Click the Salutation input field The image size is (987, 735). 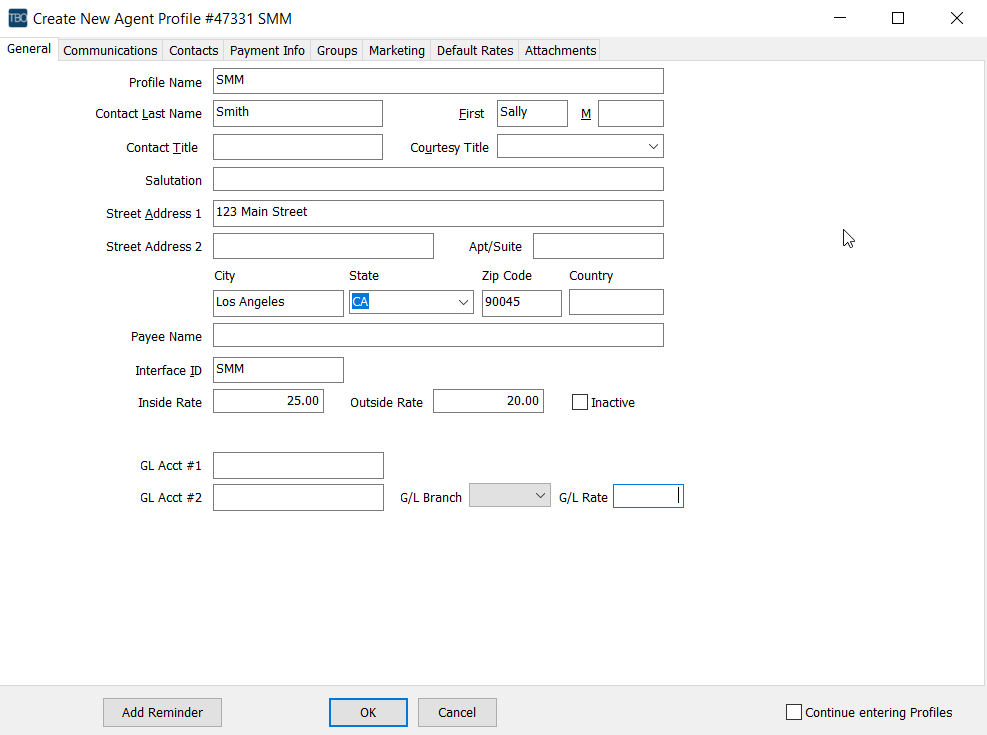click(x=438, y=178)
